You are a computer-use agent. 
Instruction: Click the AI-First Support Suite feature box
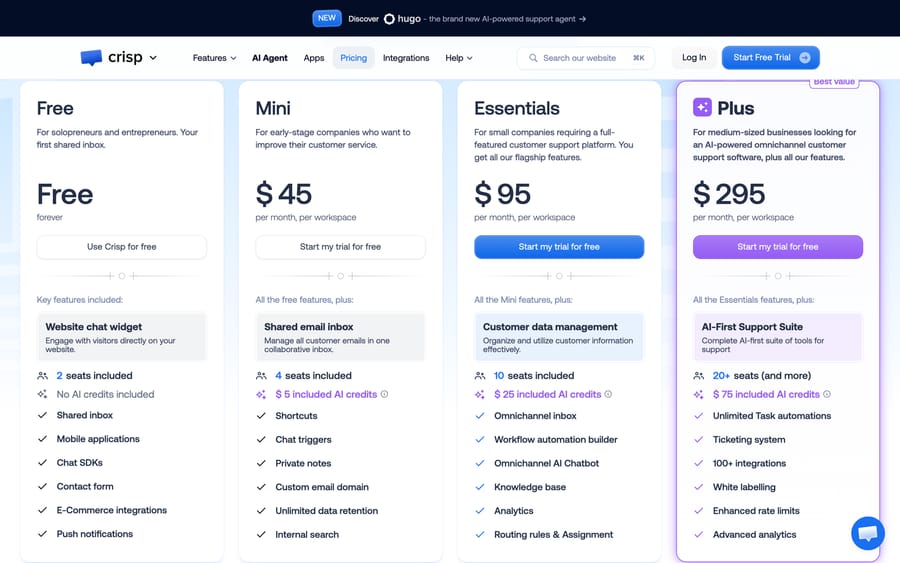tap(777, 337)
